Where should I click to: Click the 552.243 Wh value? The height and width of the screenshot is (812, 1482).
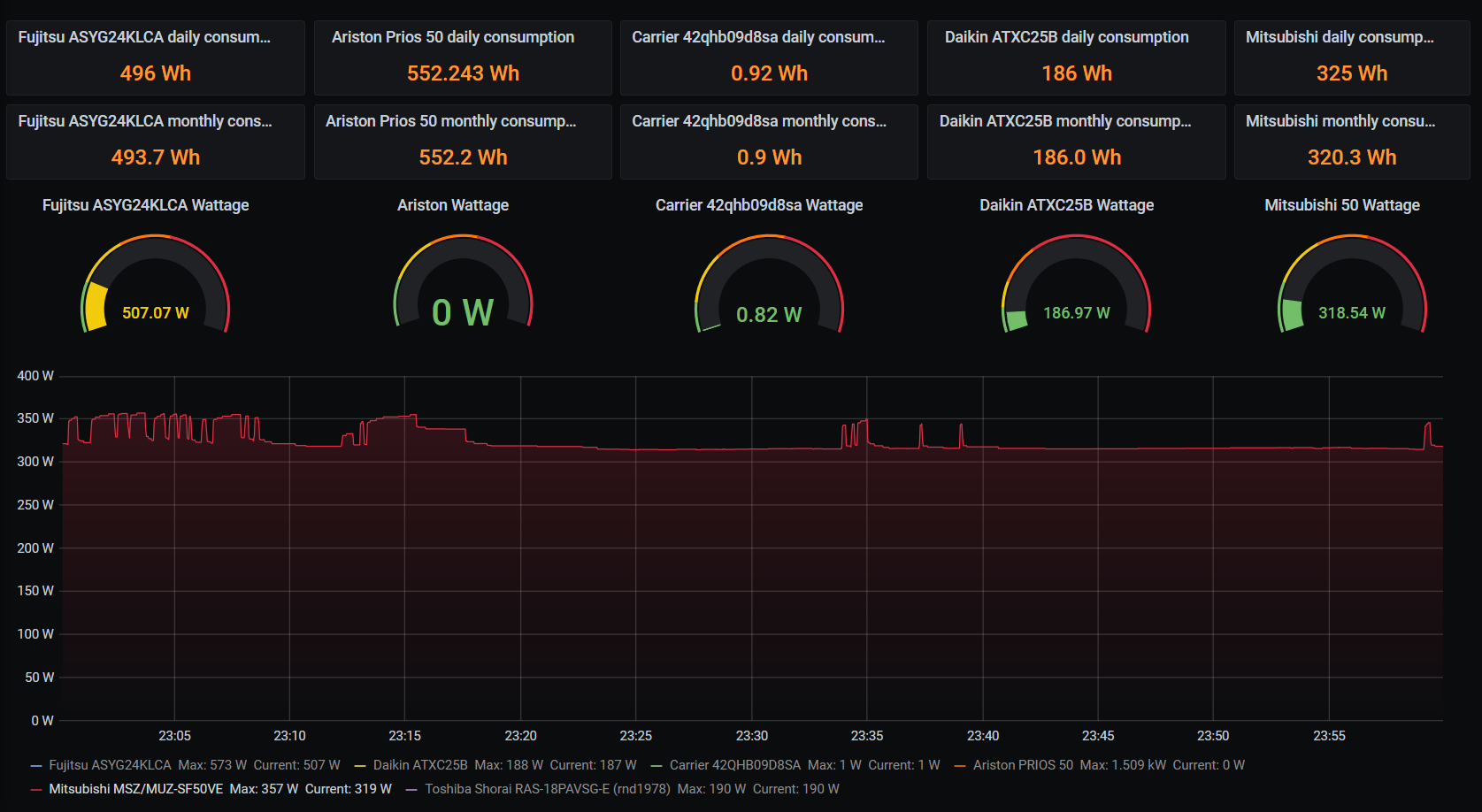[463, 73]
